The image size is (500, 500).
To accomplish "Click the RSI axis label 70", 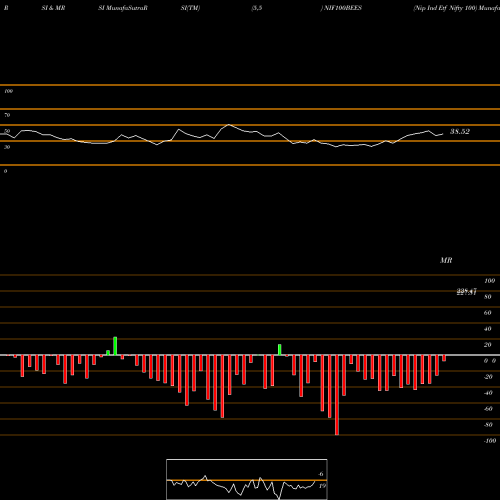I will [7, 115].
